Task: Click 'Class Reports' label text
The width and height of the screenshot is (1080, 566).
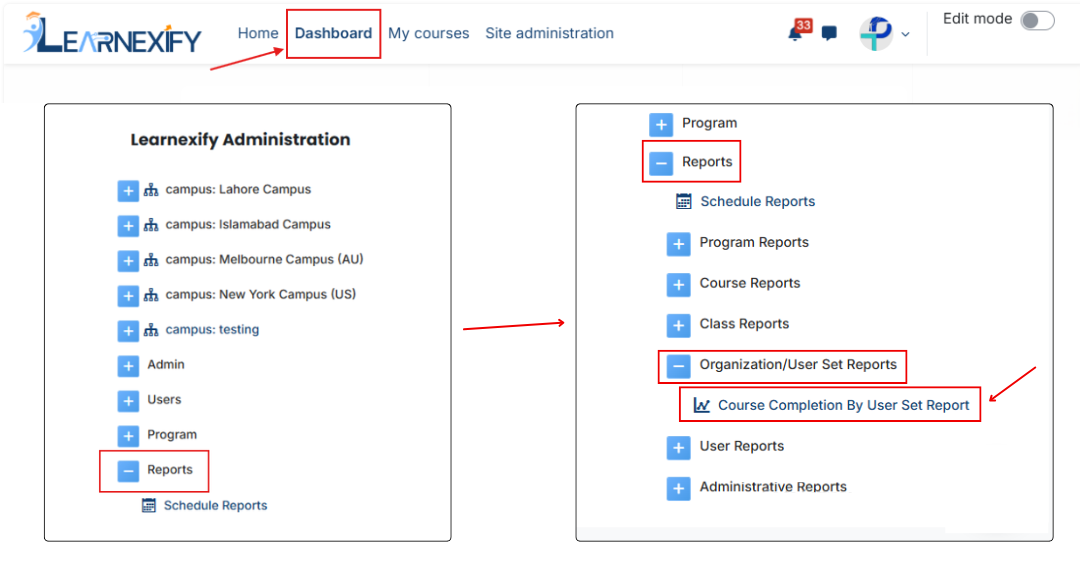Action: coord(745,324)
